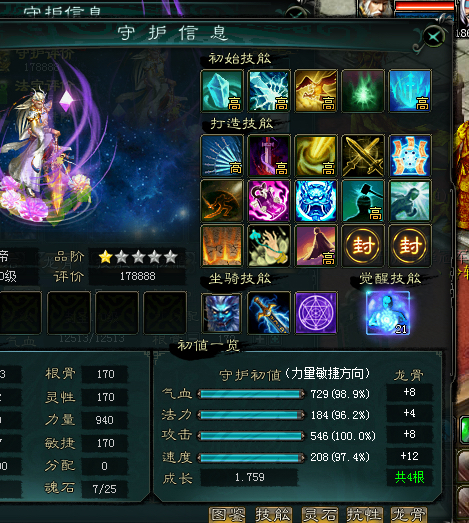Click the 共4根 dragon bone total link
Viewport: 469px width, 523px height.
click(410, 478)
